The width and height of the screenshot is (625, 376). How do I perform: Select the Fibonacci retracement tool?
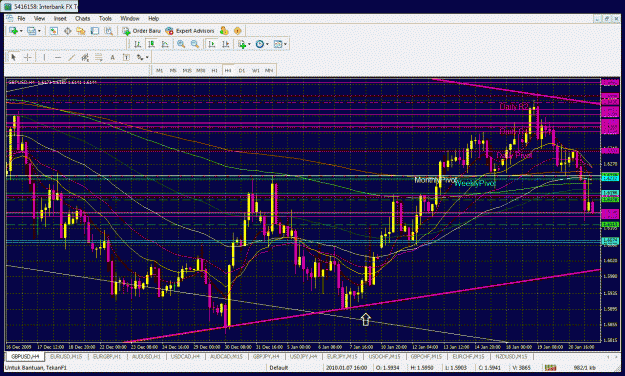click(98, 57)
